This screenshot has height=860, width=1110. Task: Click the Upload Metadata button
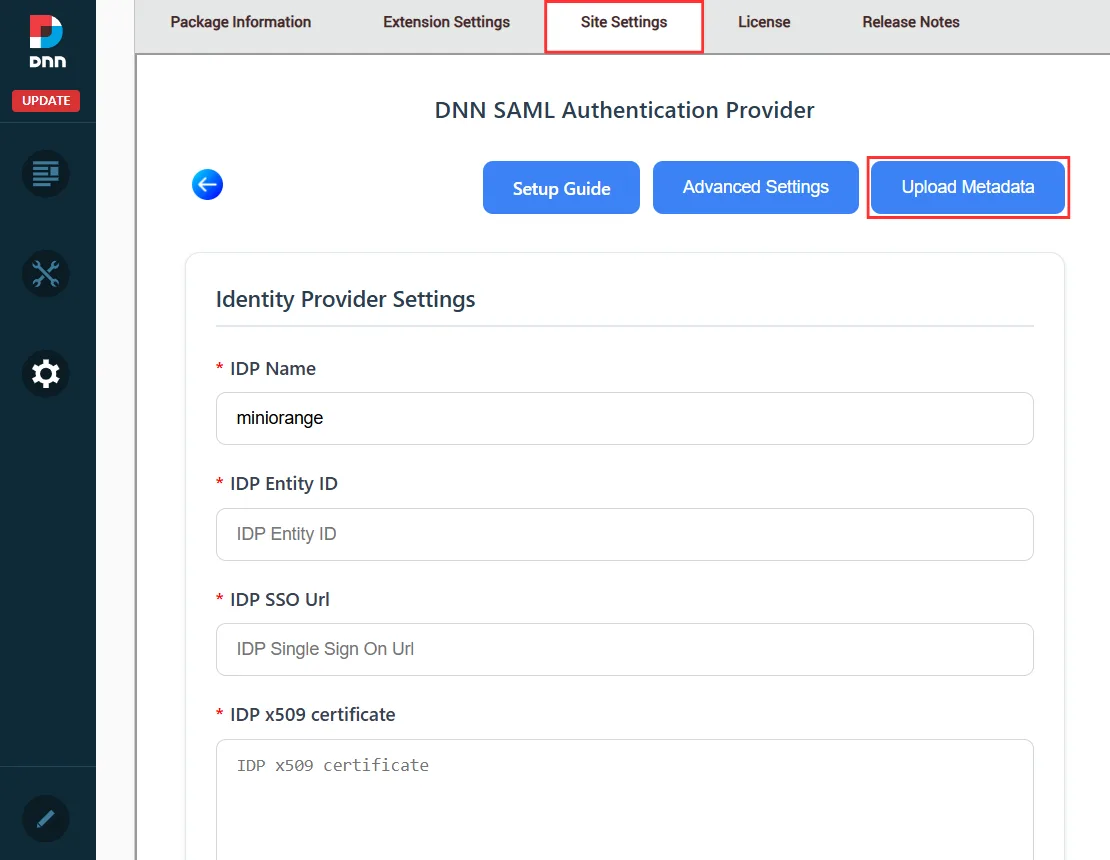968,188
